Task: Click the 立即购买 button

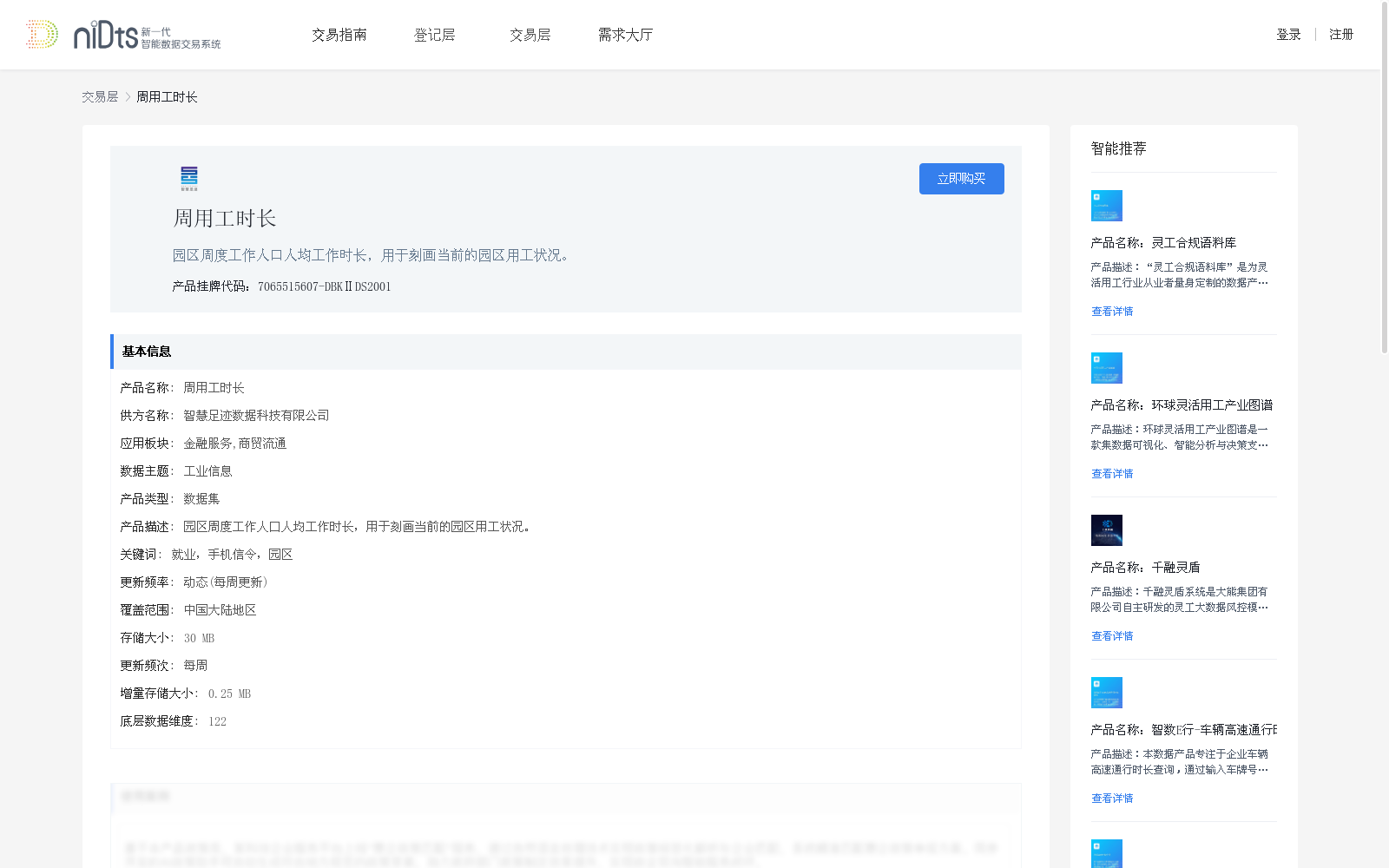Action: (x=962, y=179)
